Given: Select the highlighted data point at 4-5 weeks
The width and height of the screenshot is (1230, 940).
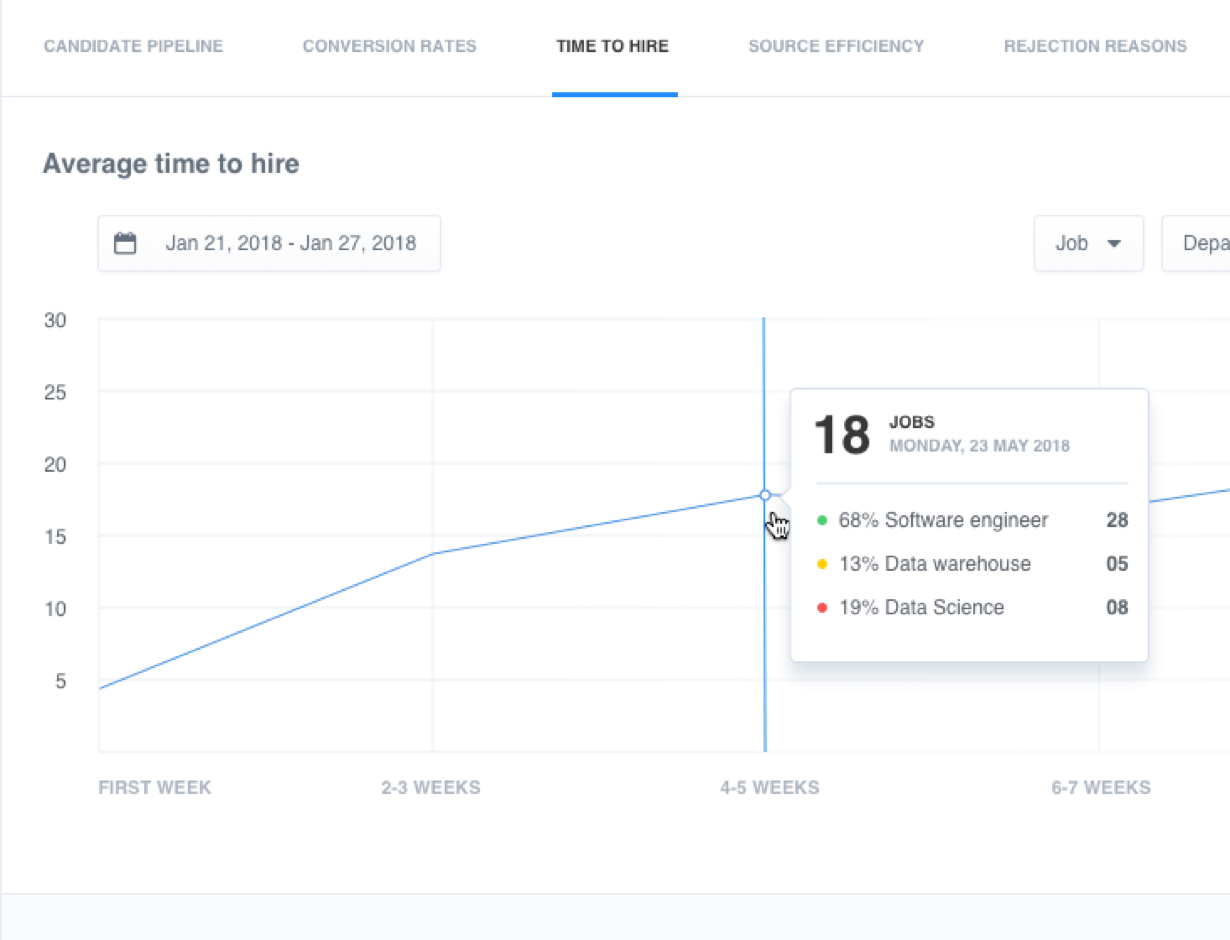Looking at the screenshot, I should point(765,495).
